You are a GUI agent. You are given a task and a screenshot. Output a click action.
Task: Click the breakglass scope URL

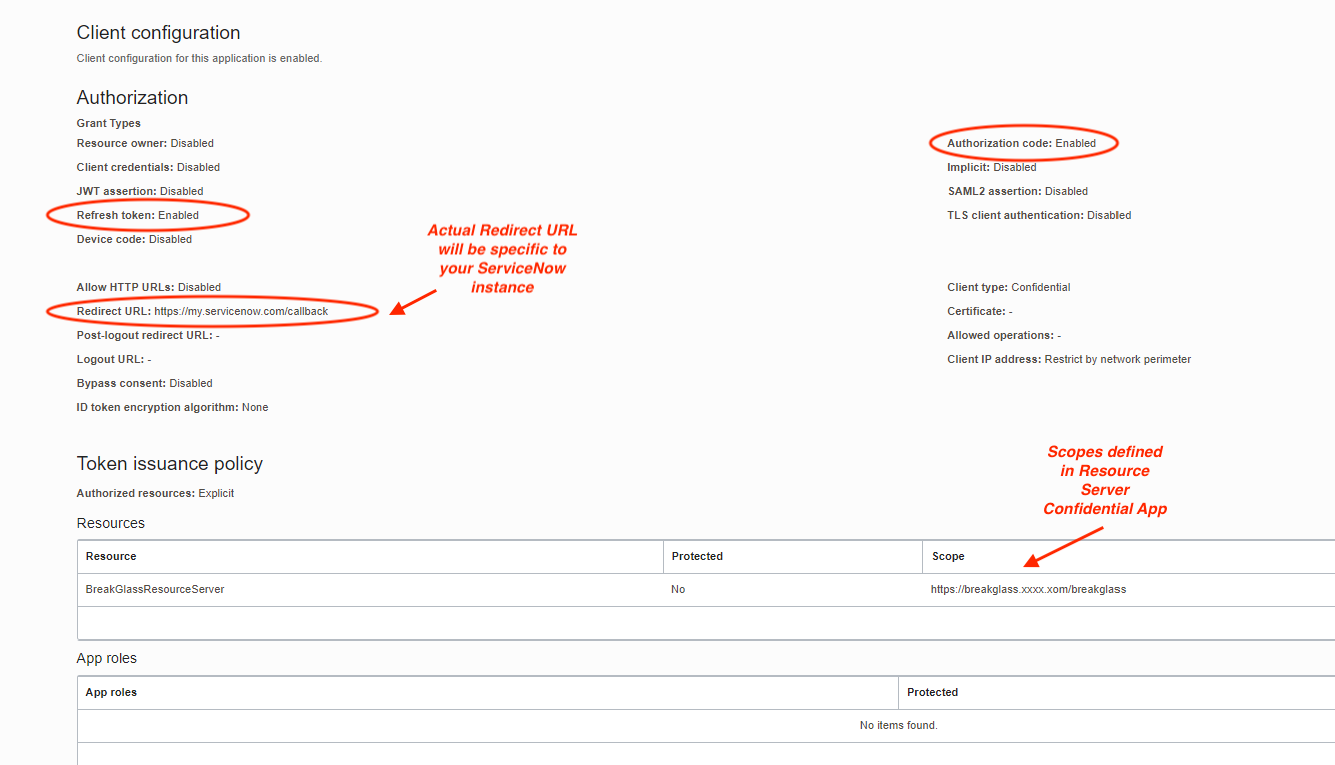(1028, 589)
